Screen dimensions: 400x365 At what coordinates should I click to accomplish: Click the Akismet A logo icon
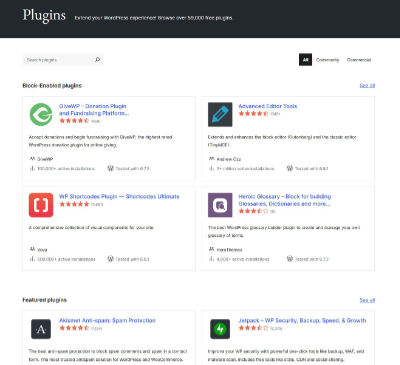[x=41, y=329]
